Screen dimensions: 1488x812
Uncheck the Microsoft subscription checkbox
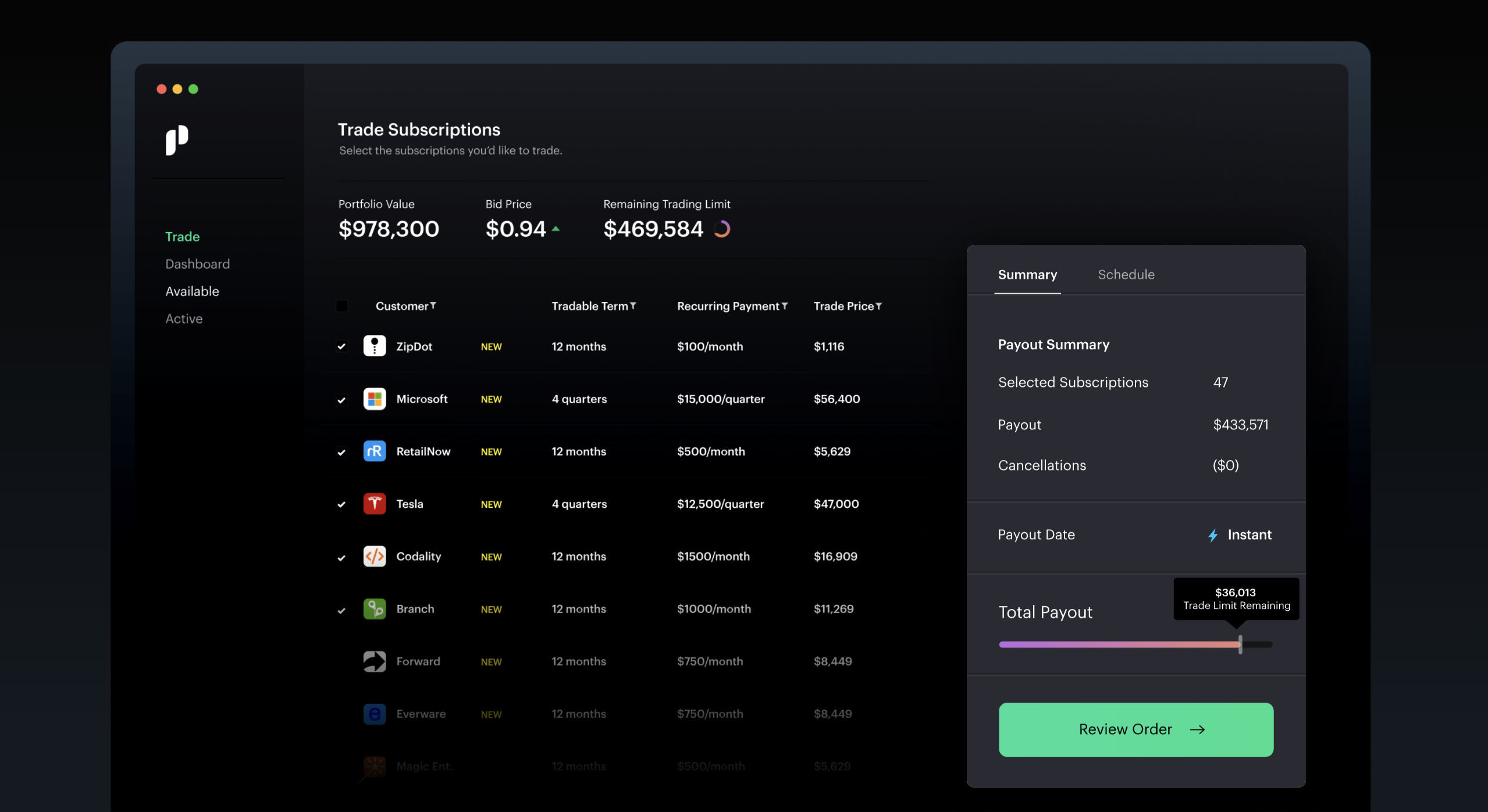pos(342,400)
